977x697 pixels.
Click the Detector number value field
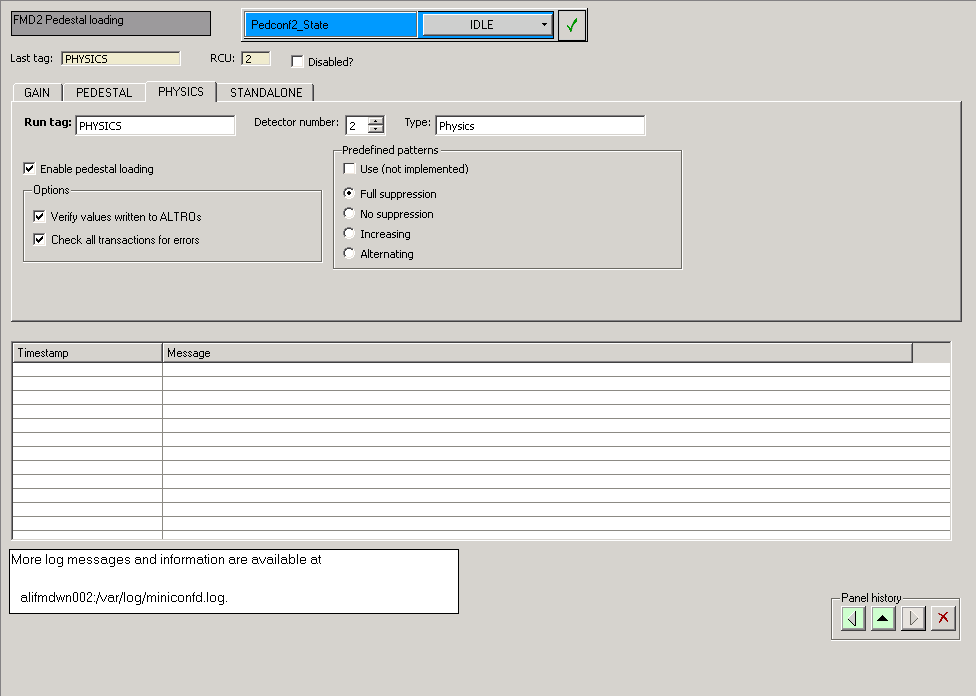click(356, 126)
